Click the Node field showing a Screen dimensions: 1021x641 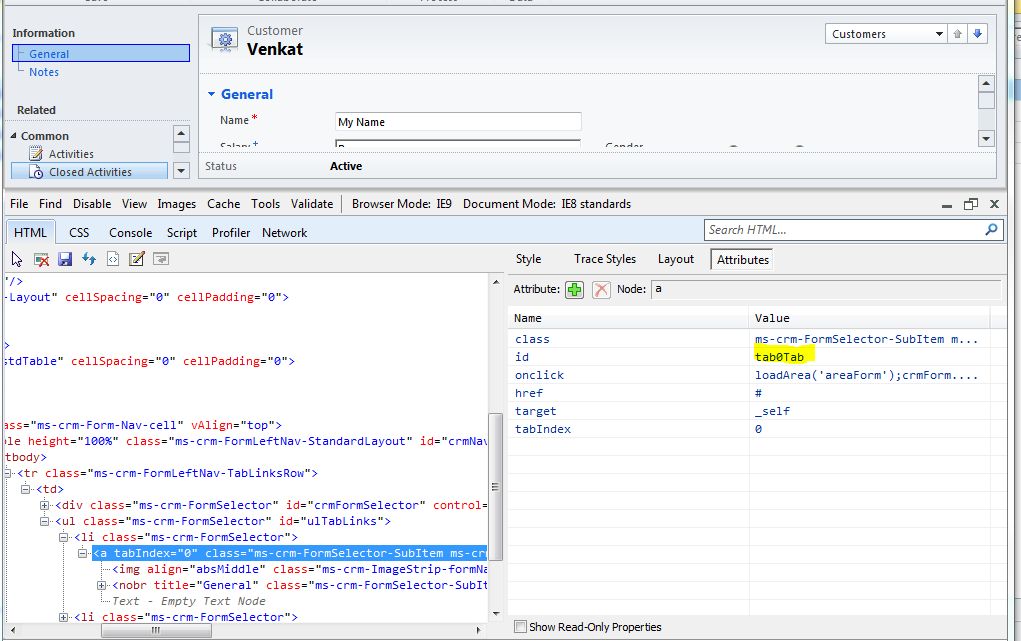(825, 289)
